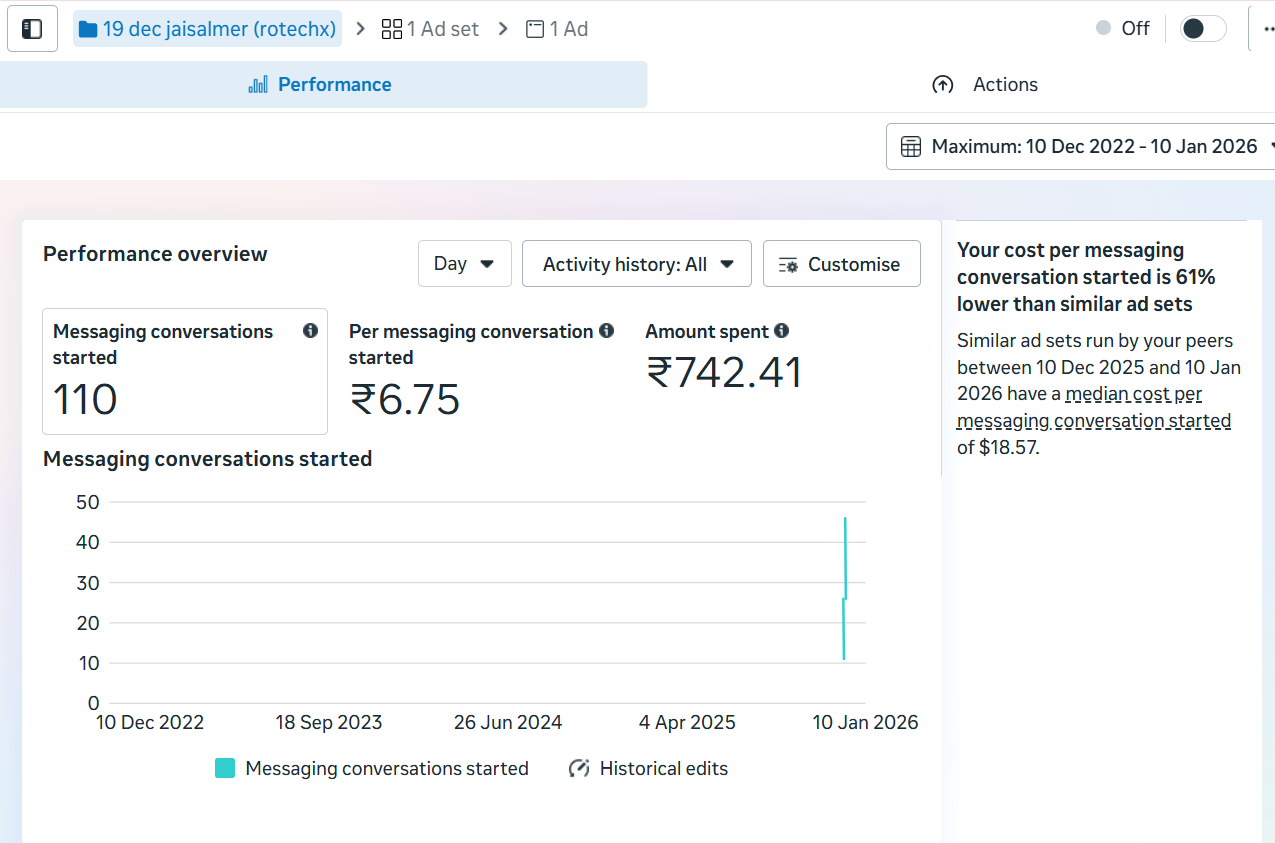This screenshot has width=1275, height=843.
Task: Click the Ad window icon
Action: [535, 29]
